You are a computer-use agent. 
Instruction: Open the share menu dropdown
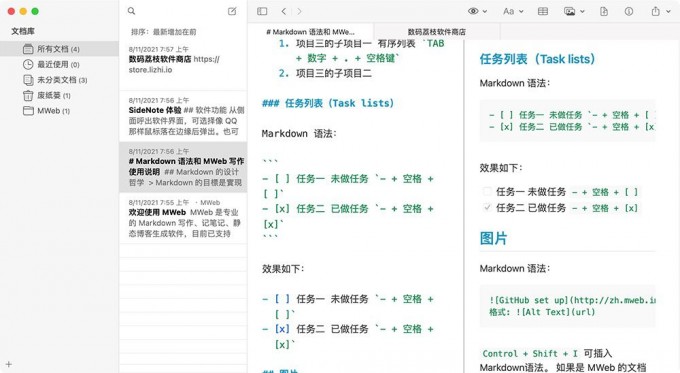point(661,11)
